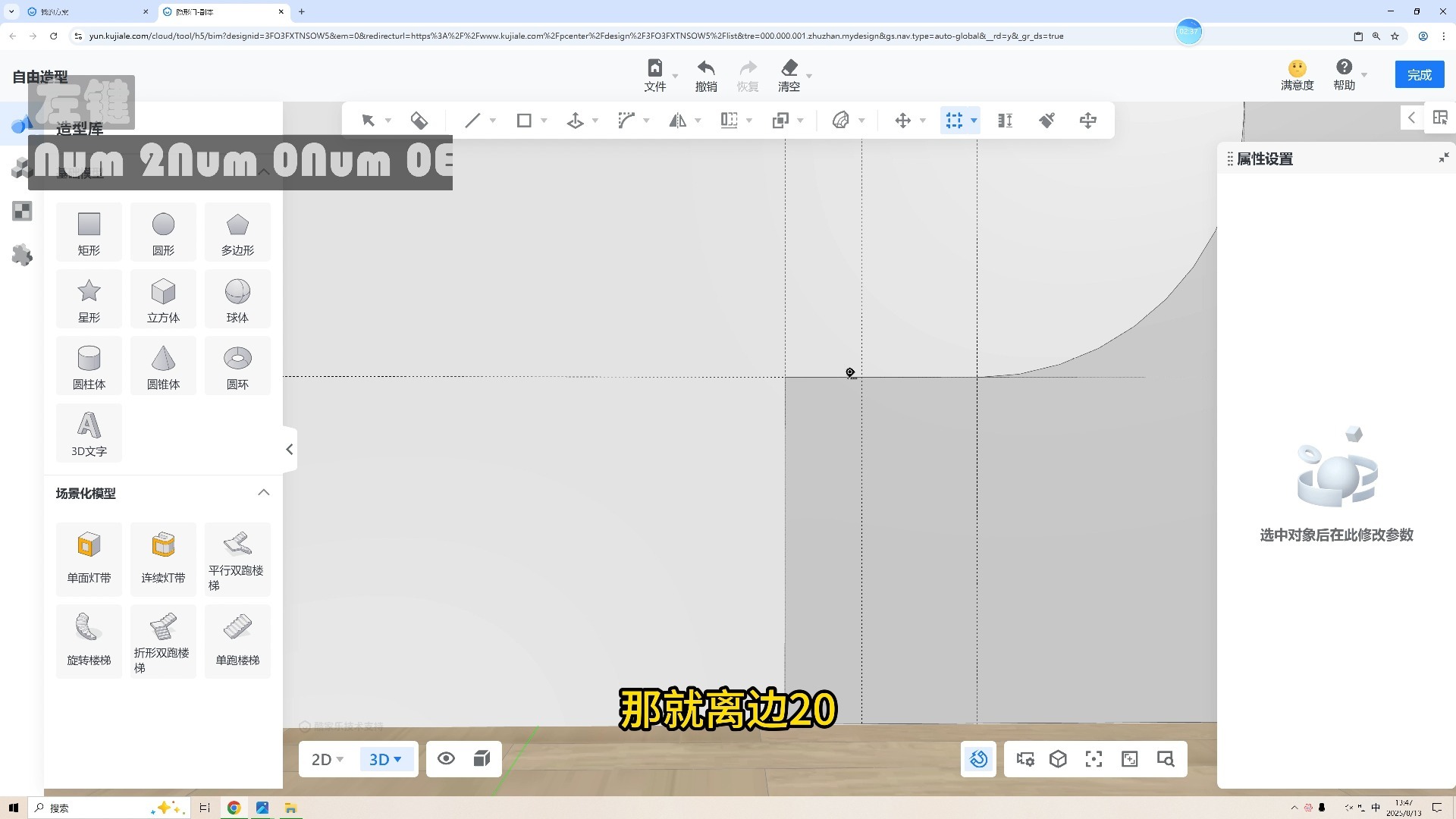
Task: Click the zoom window magnifier icon
Action: (1166, 758)
